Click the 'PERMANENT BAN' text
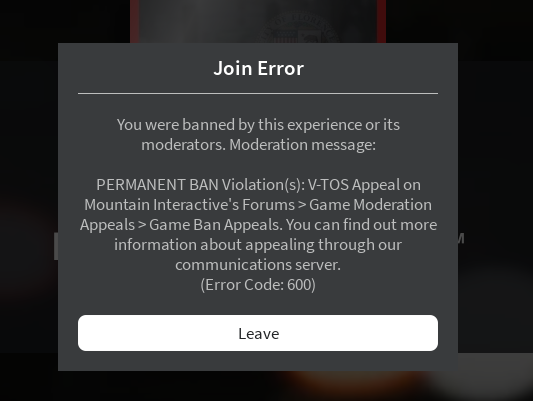 [x=157, y=185]
